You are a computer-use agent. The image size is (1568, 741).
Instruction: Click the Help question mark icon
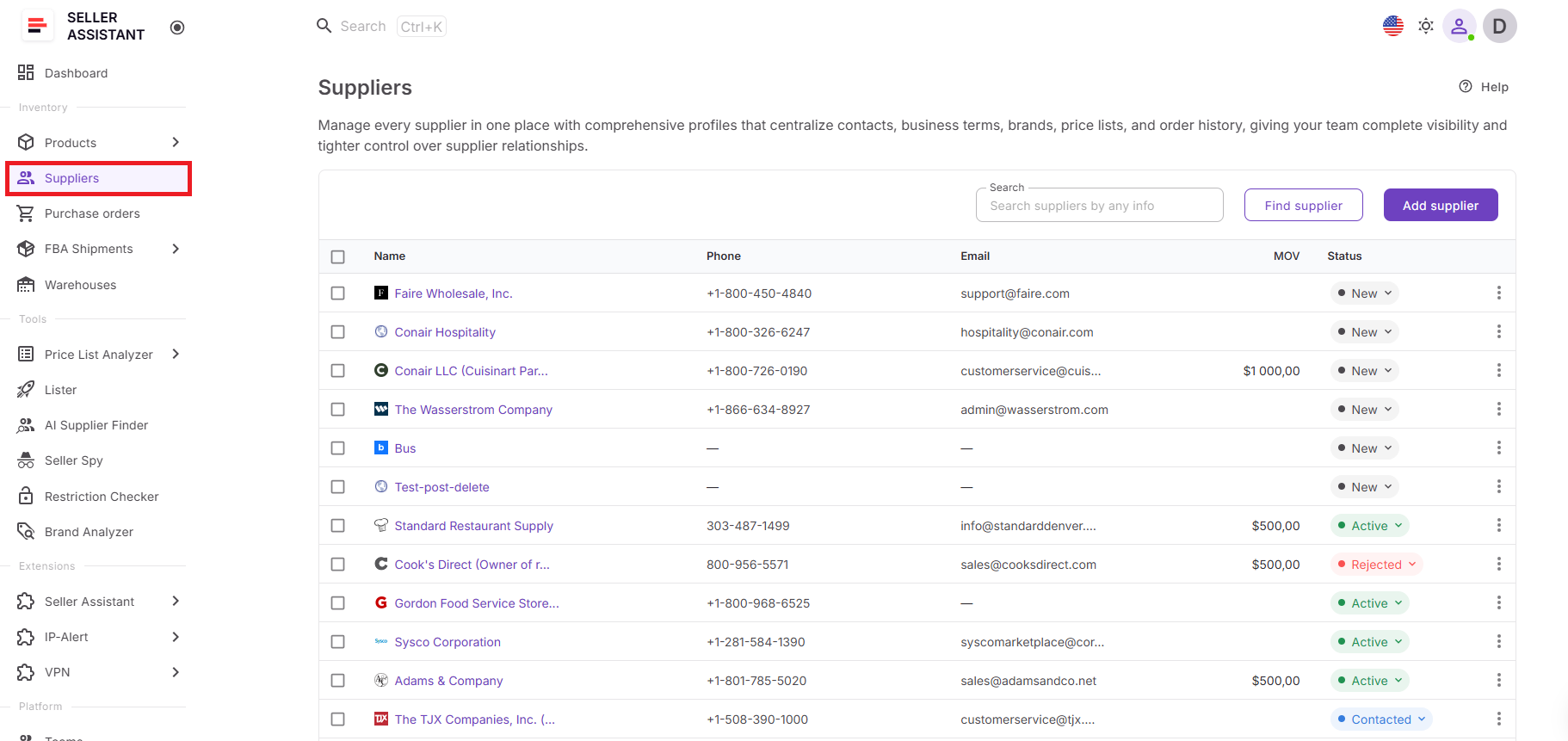click(1466, 86)
